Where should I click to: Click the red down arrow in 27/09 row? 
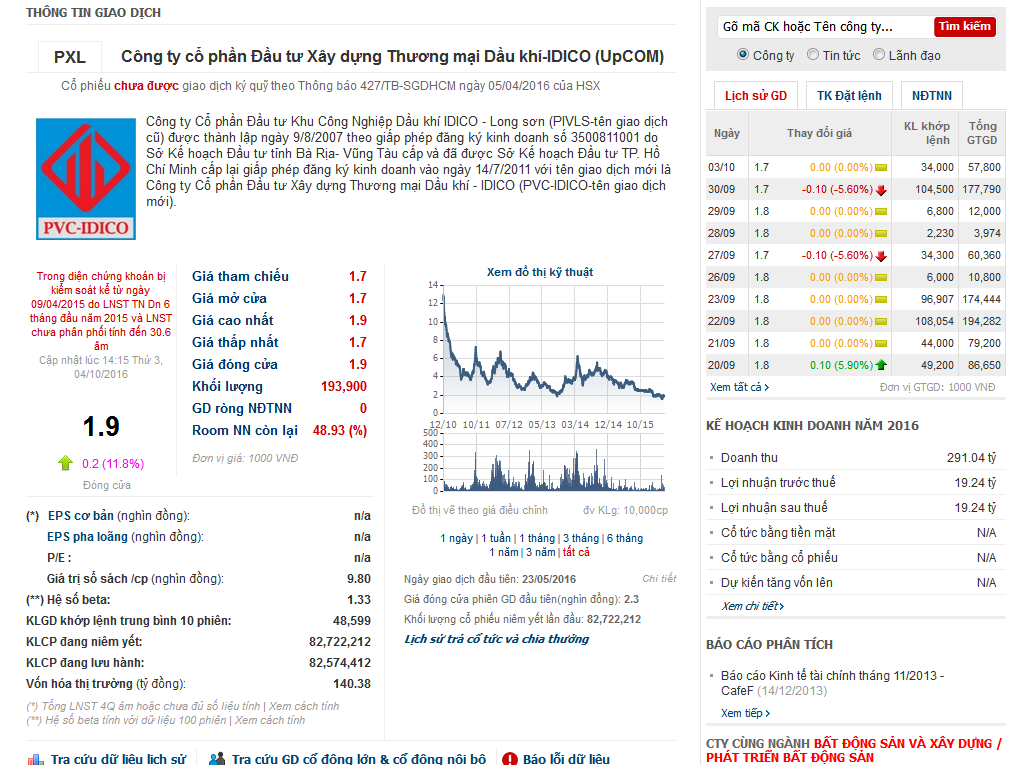point(881,256)
